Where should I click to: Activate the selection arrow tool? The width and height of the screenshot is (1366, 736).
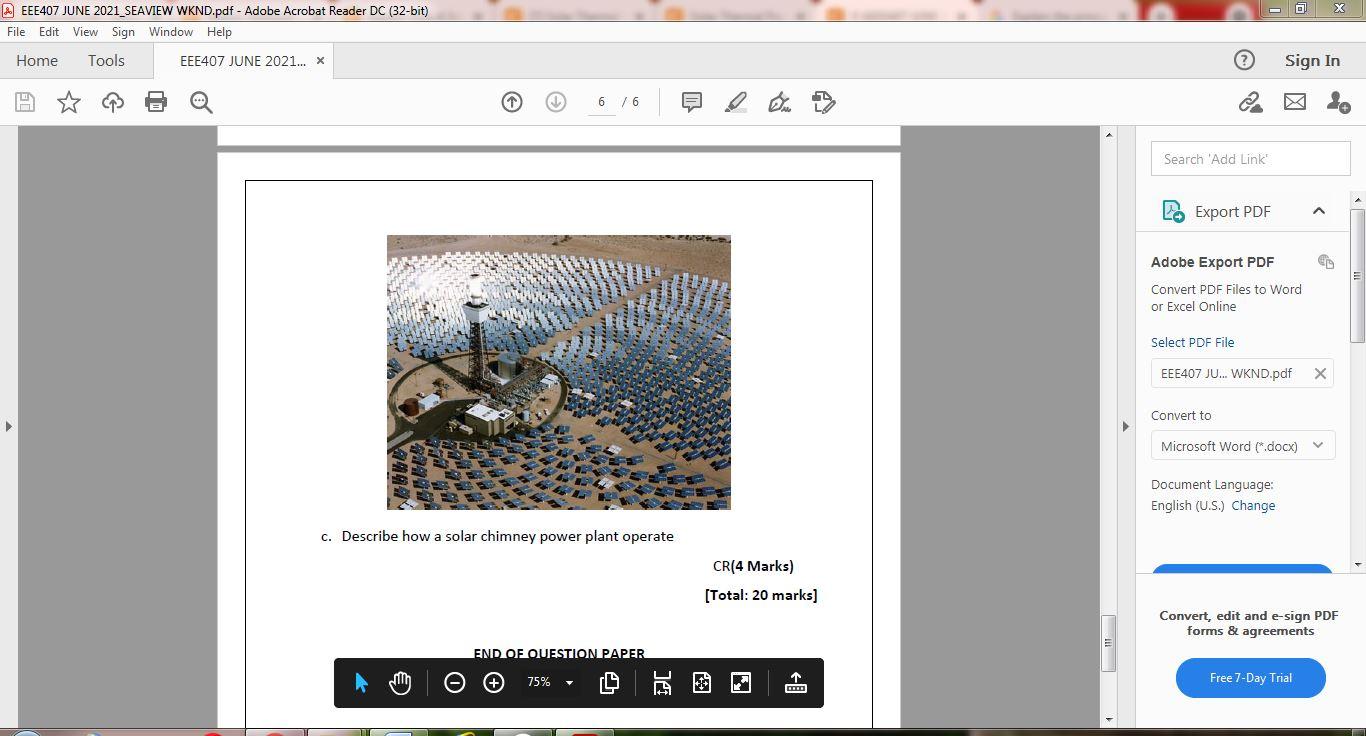(361, 683)
